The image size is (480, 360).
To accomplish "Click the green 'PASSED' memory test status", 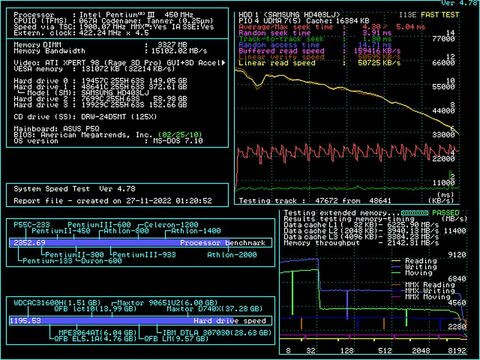I will click(x=446, y=213).
